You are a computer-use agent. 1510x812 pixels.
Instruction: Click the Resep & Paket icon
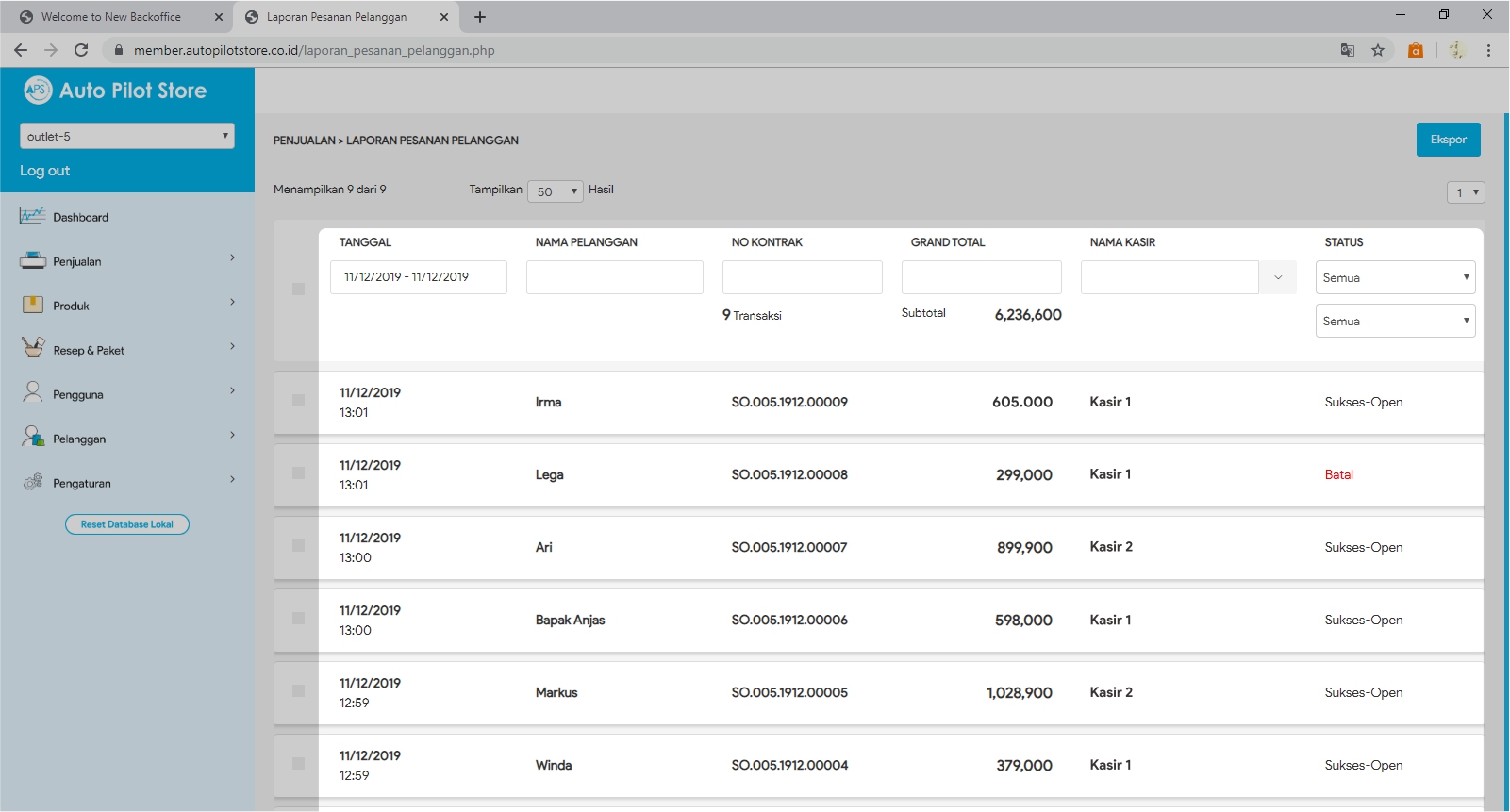coord(32,348)
